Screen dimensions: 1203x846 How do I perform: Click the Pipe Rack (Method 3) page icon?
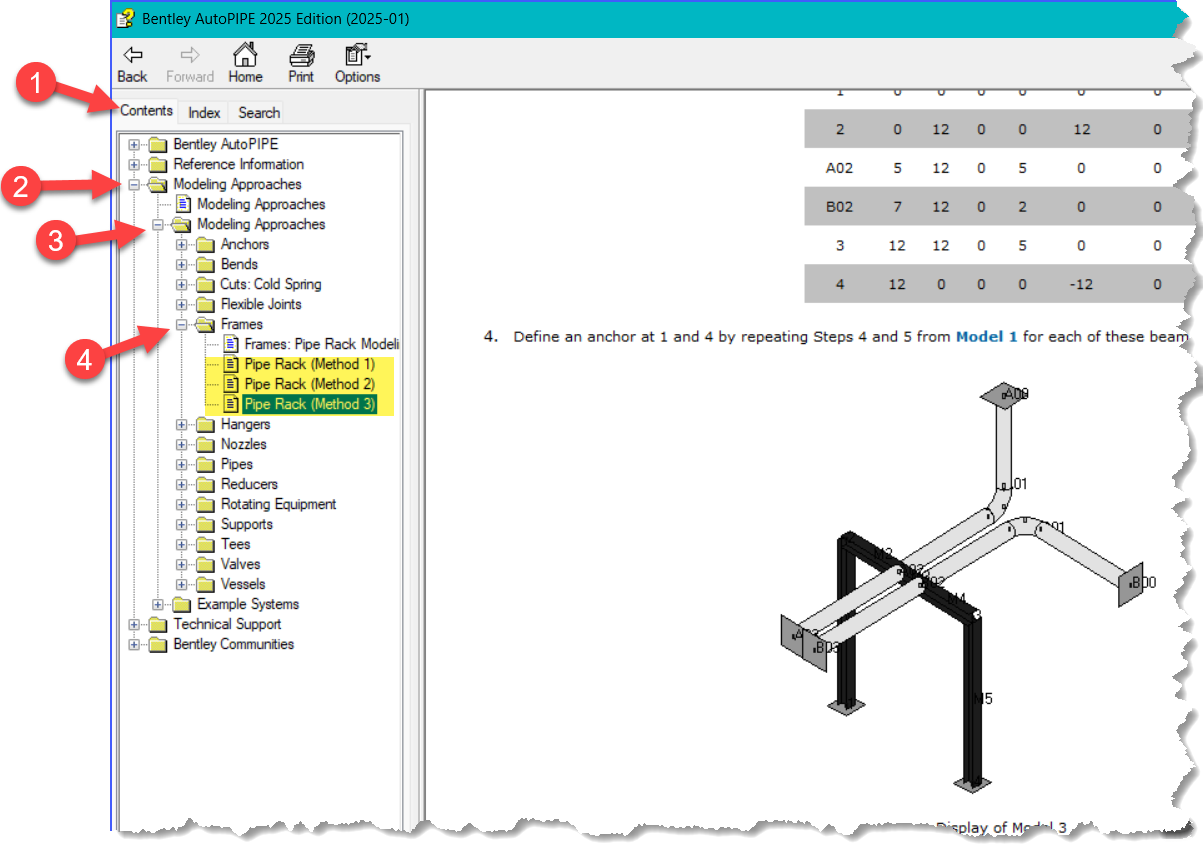click(231, 404)
